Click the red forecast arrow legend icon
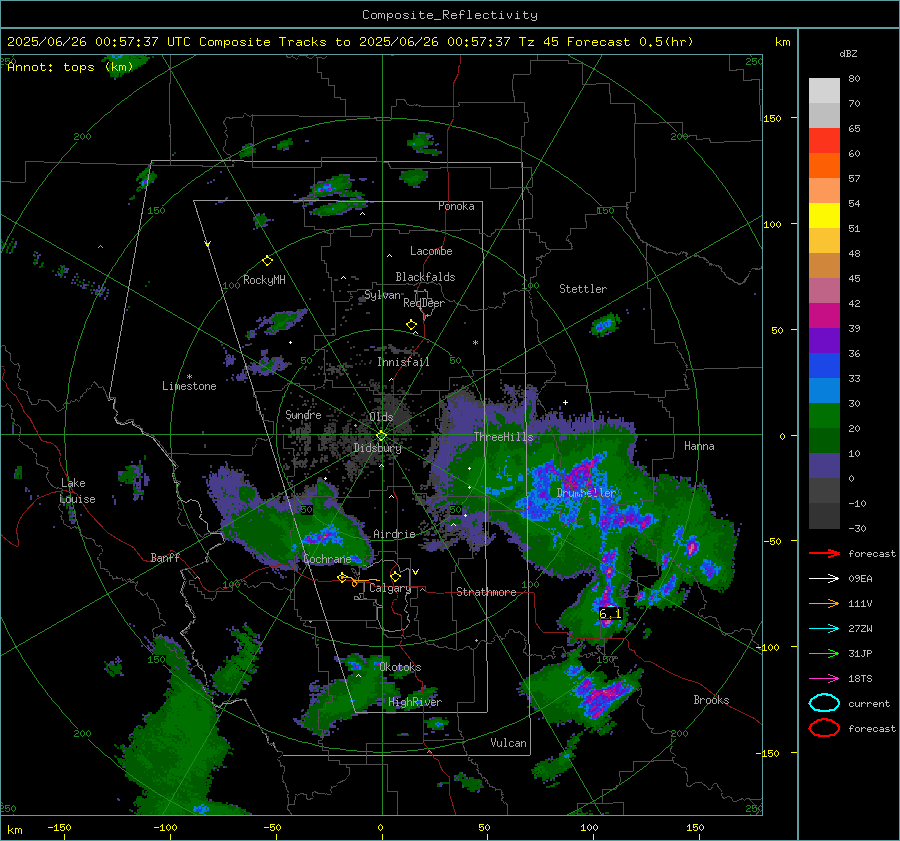Image resolution: width=900 pixels, height=841 pixels. point(824,553)
